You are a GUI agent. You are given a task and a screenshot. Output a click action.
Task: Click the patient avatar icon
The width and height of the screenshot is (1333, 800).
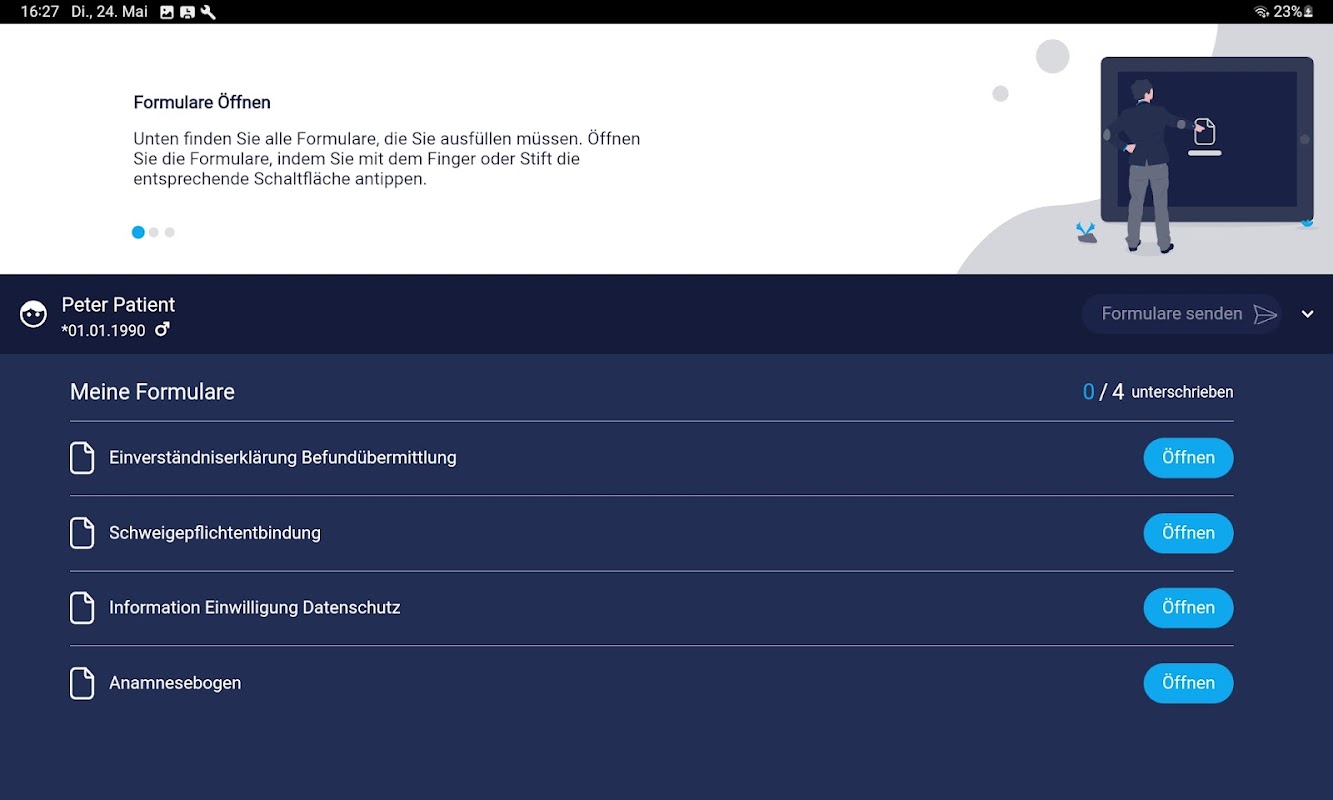(34, 314)
